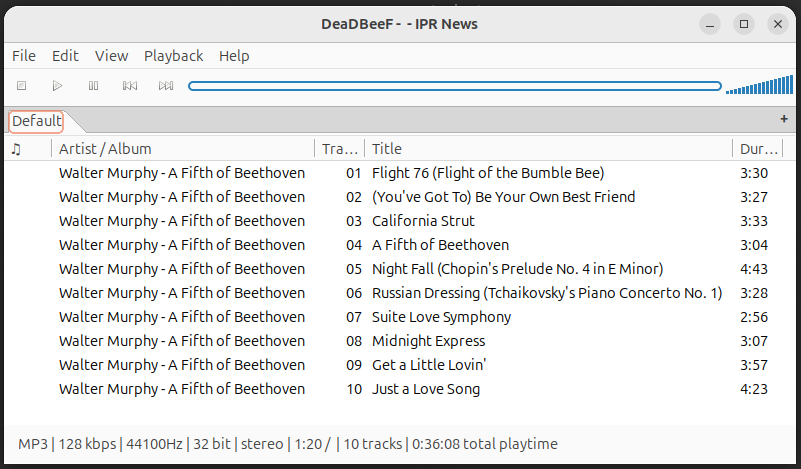Adjust volume using the volume bars

[x=760, y=85]
